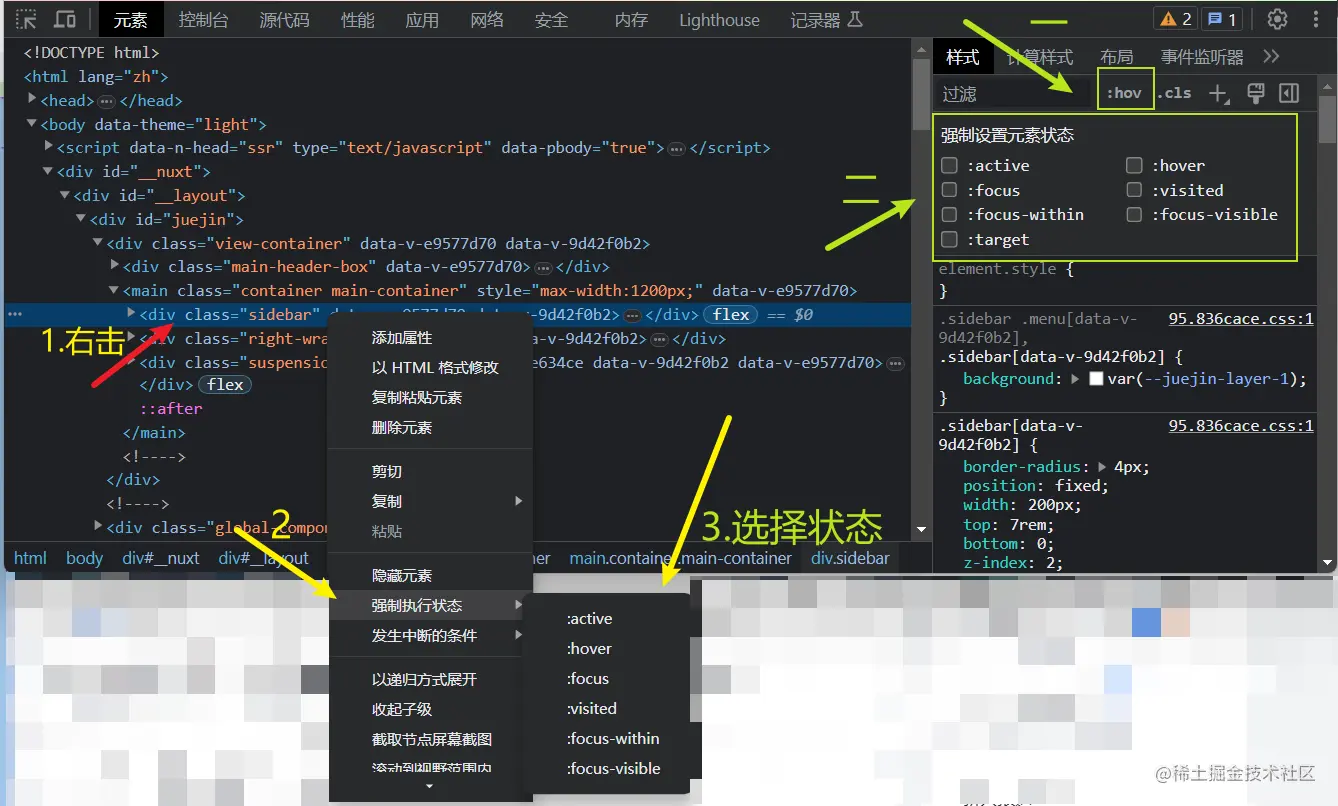The image size is (1338, 806).
Task: Click the 过滤 styles filter field
Action: 1011,94
